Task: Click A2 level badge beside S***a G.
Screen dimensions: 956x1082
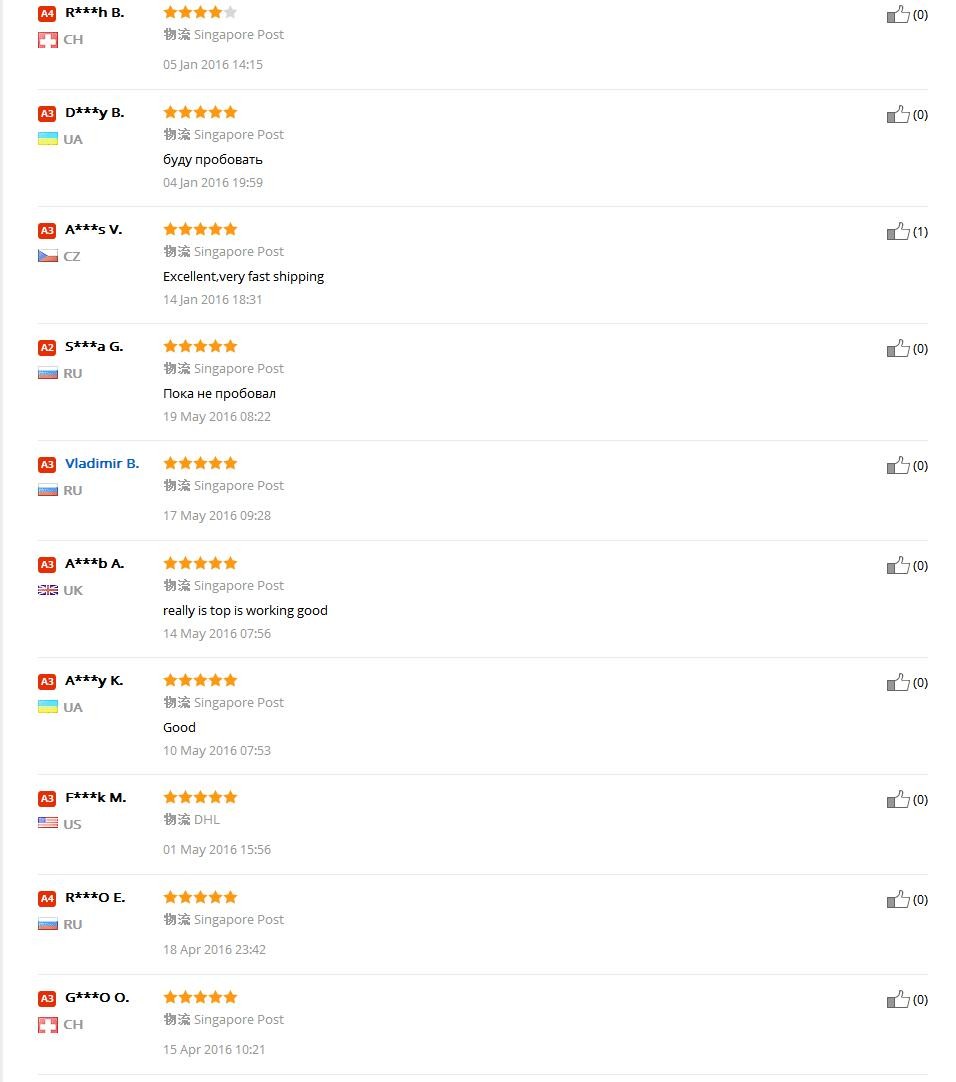Action: click(x=47, y=347)
